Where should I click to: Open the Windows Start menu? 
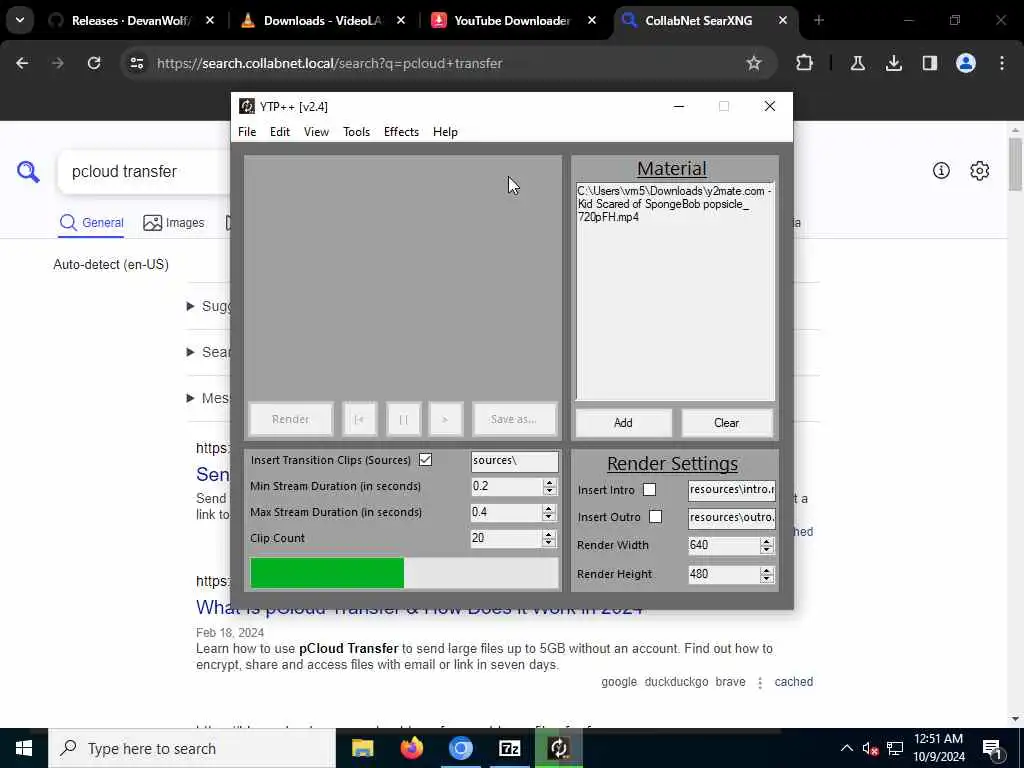24,748
